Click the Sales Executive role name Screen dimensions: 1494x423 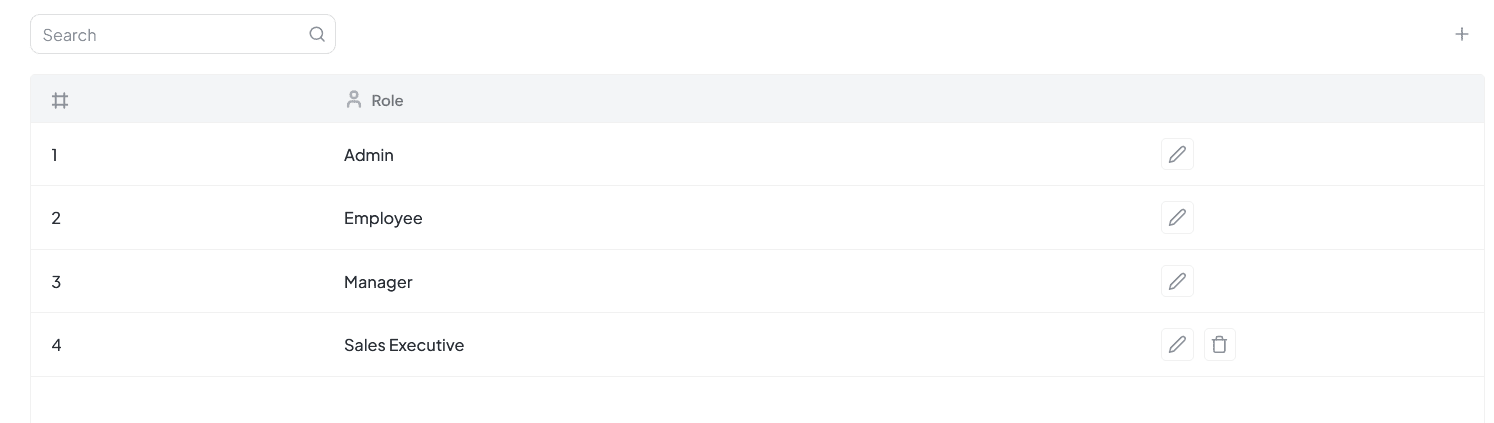[404, 345]
